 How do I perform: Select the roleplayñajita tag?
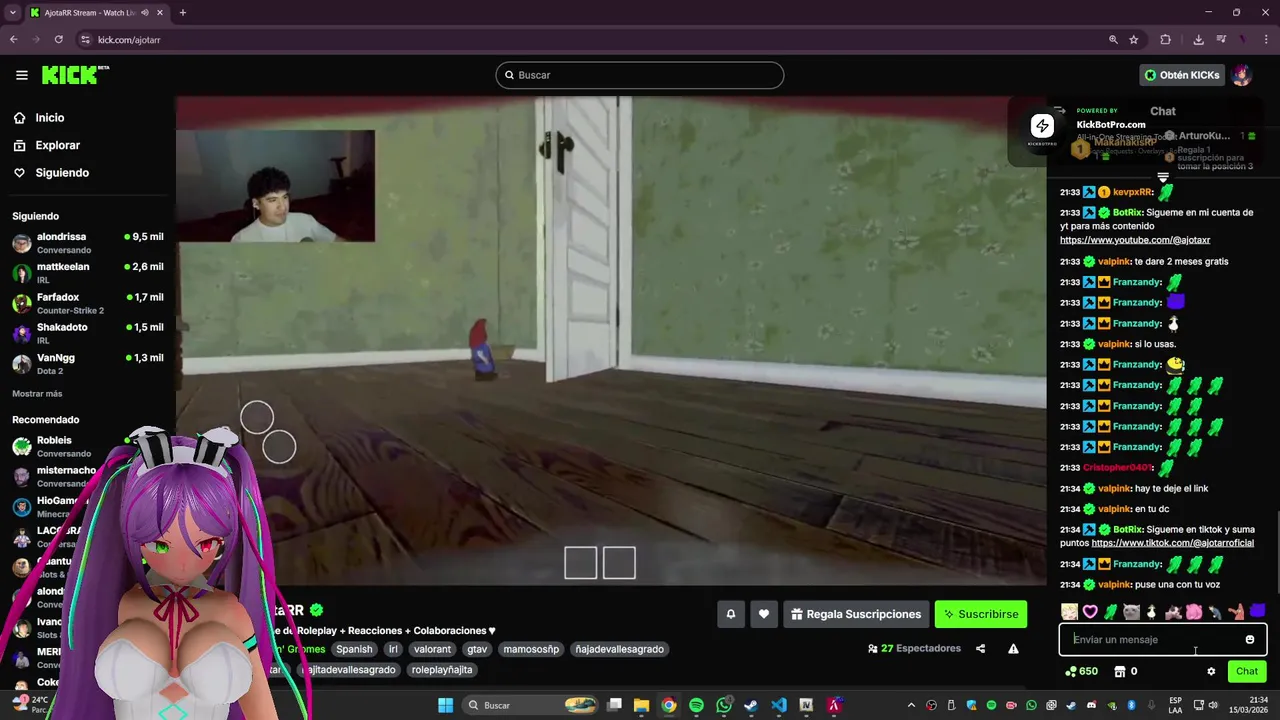pos(441,670)
